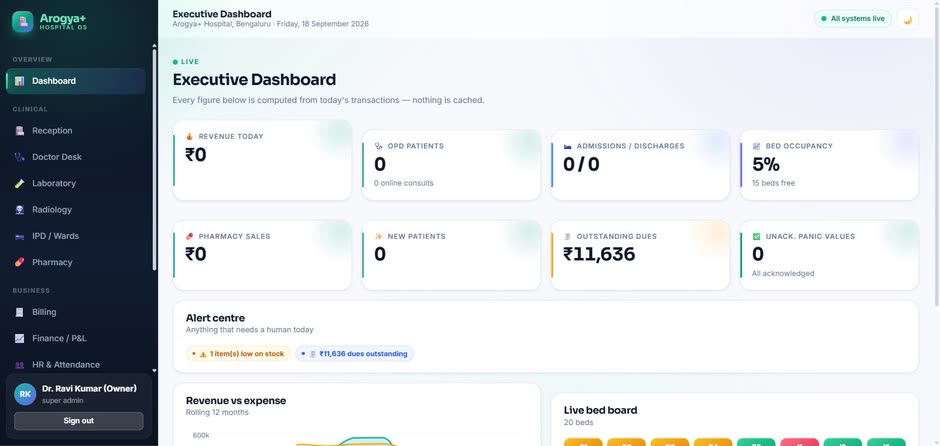Click the Bed Occupancy card icon
This screenshot has height=446, width=940.
click(757, 146)
